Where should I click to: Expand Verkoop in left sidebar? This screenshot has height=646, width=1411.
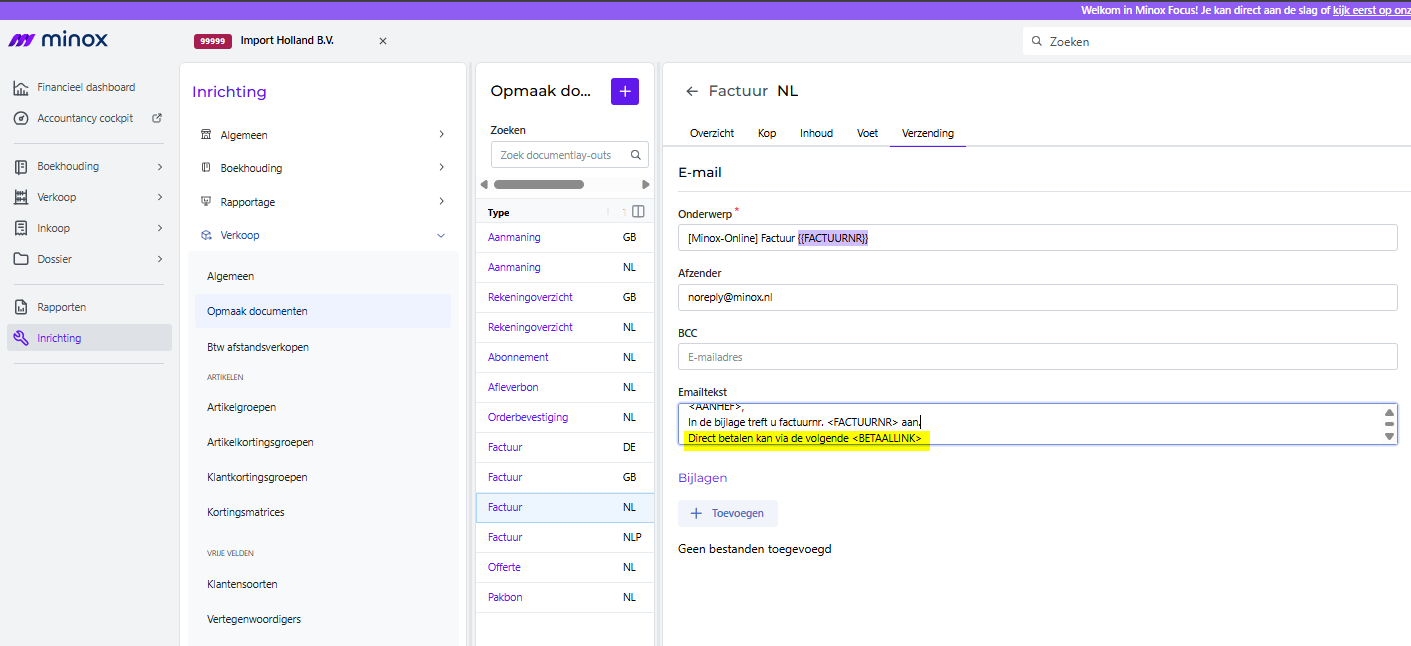click(160, 197)
